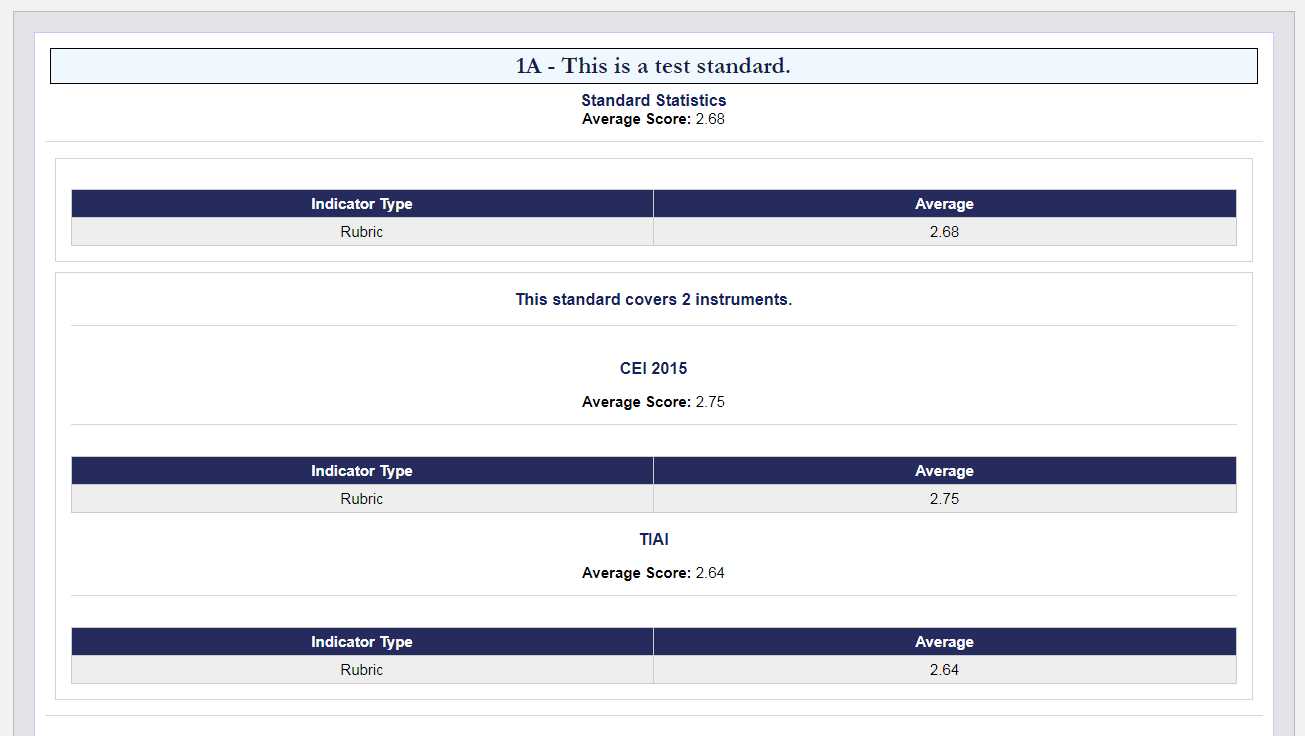Click 'Average' header in the TIAI table
Viewport: 1305px width, 736px height.
pos(944,642)
